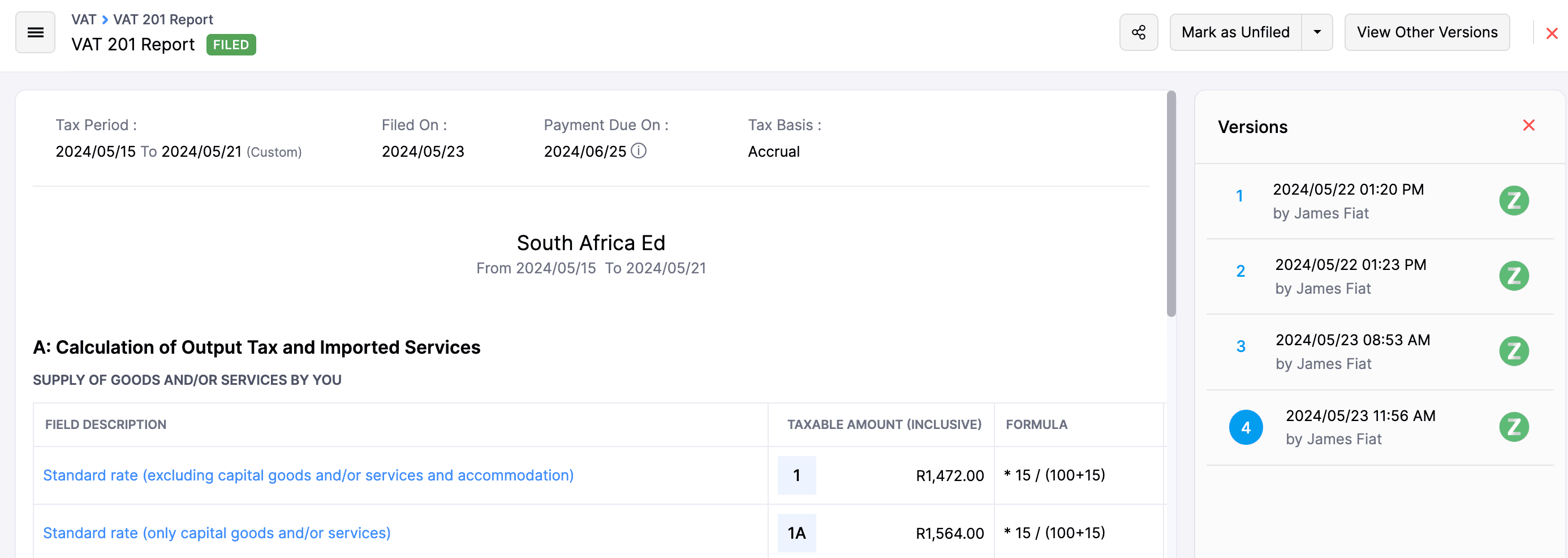
Task: Click the report's vertical scrollbar
Action: (1170, 204)
